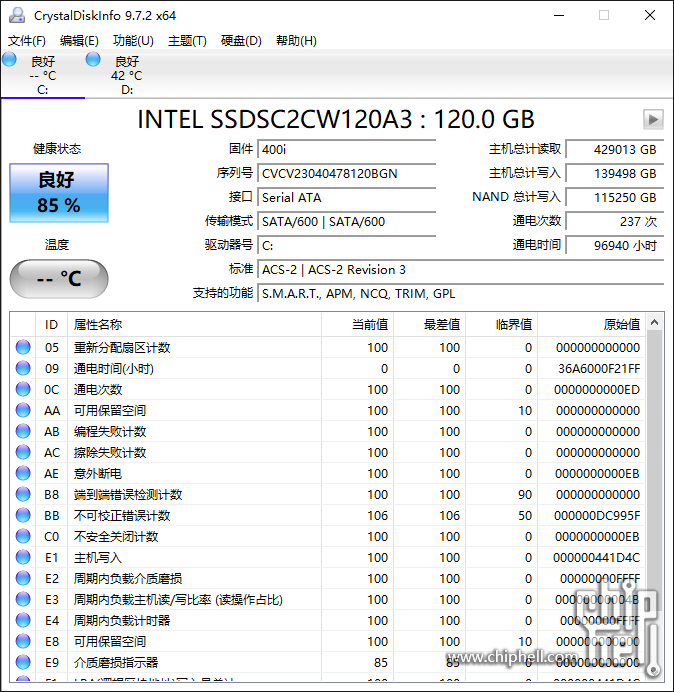This screenshot has height=692, width=674.
Task: Open the 帮助(H) menu
Action: (x=296, y=41)
